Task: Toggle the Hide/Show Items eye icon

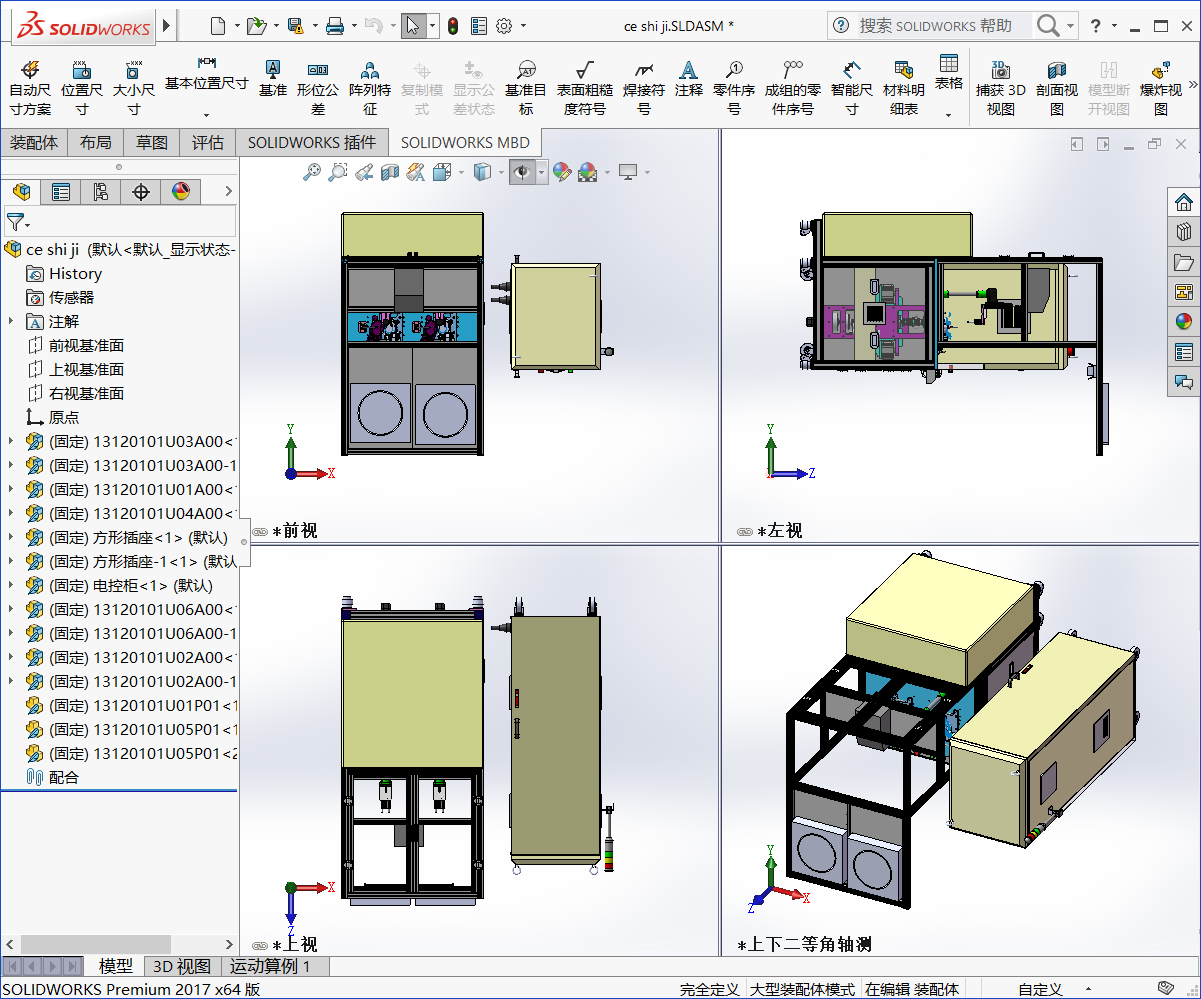Action: coord(523,172)
